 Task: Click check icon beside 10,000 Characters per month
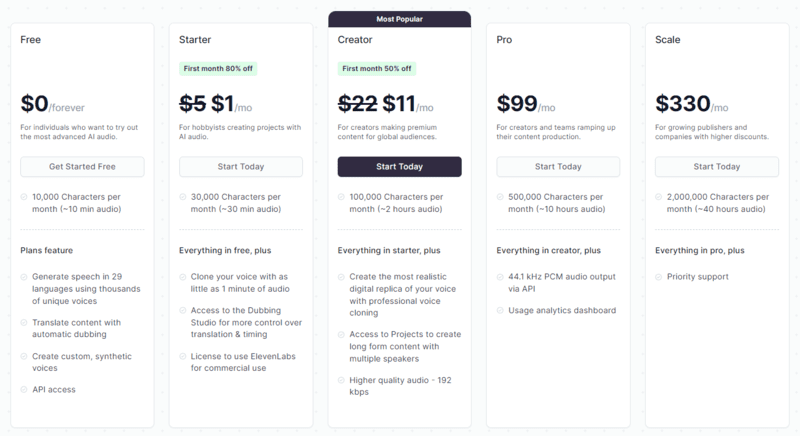tap(24, 197)
